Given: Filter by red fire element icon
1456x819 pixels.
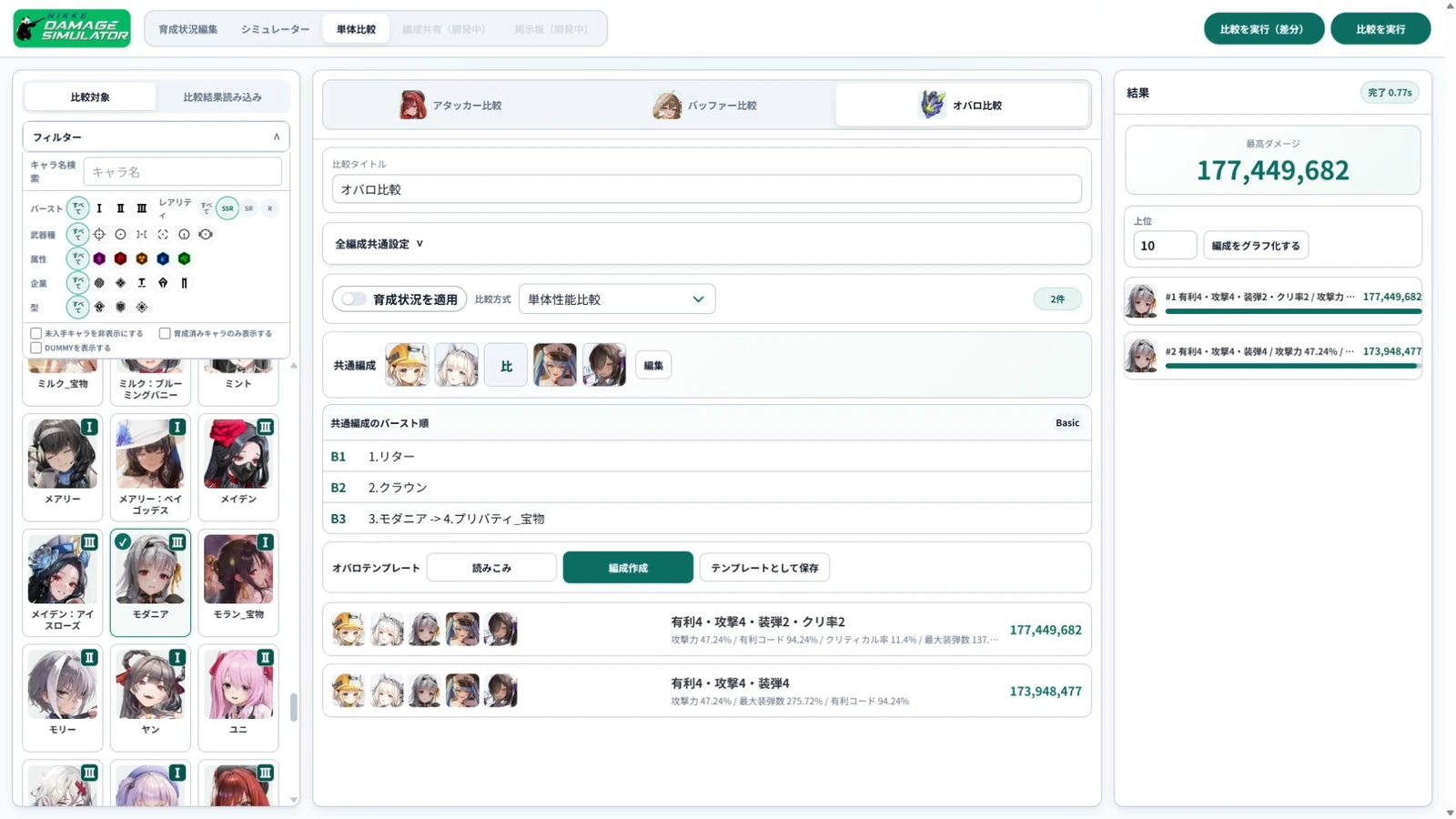Looking at the screenshot, I should tap(120, 258).
